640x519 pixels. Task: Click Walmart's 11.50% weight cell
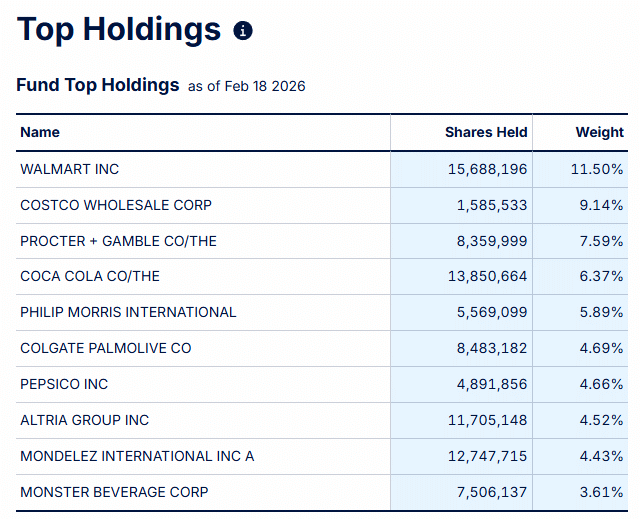[x=597, y=169]
